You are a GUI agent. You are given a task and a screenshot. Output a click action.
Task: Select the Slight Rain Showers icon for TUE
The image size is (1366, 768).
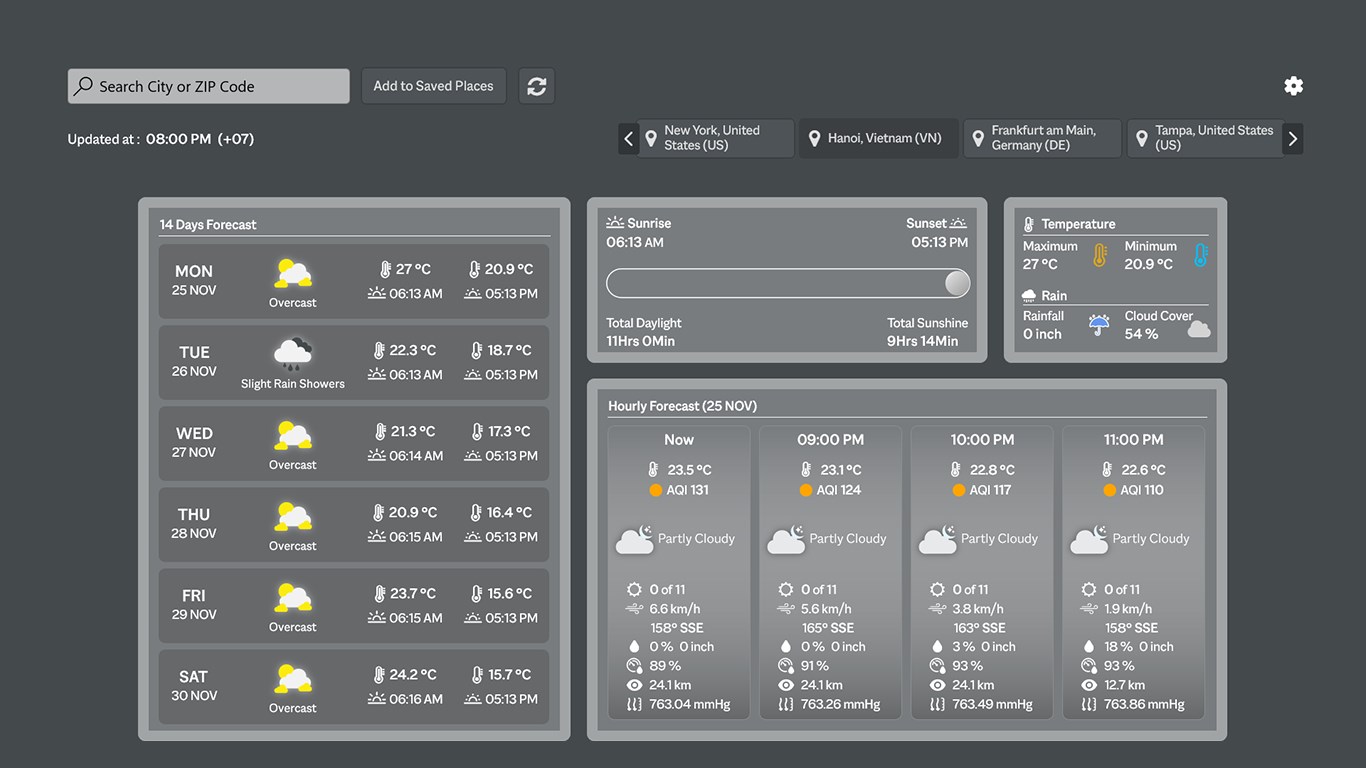tap(292, 352)
